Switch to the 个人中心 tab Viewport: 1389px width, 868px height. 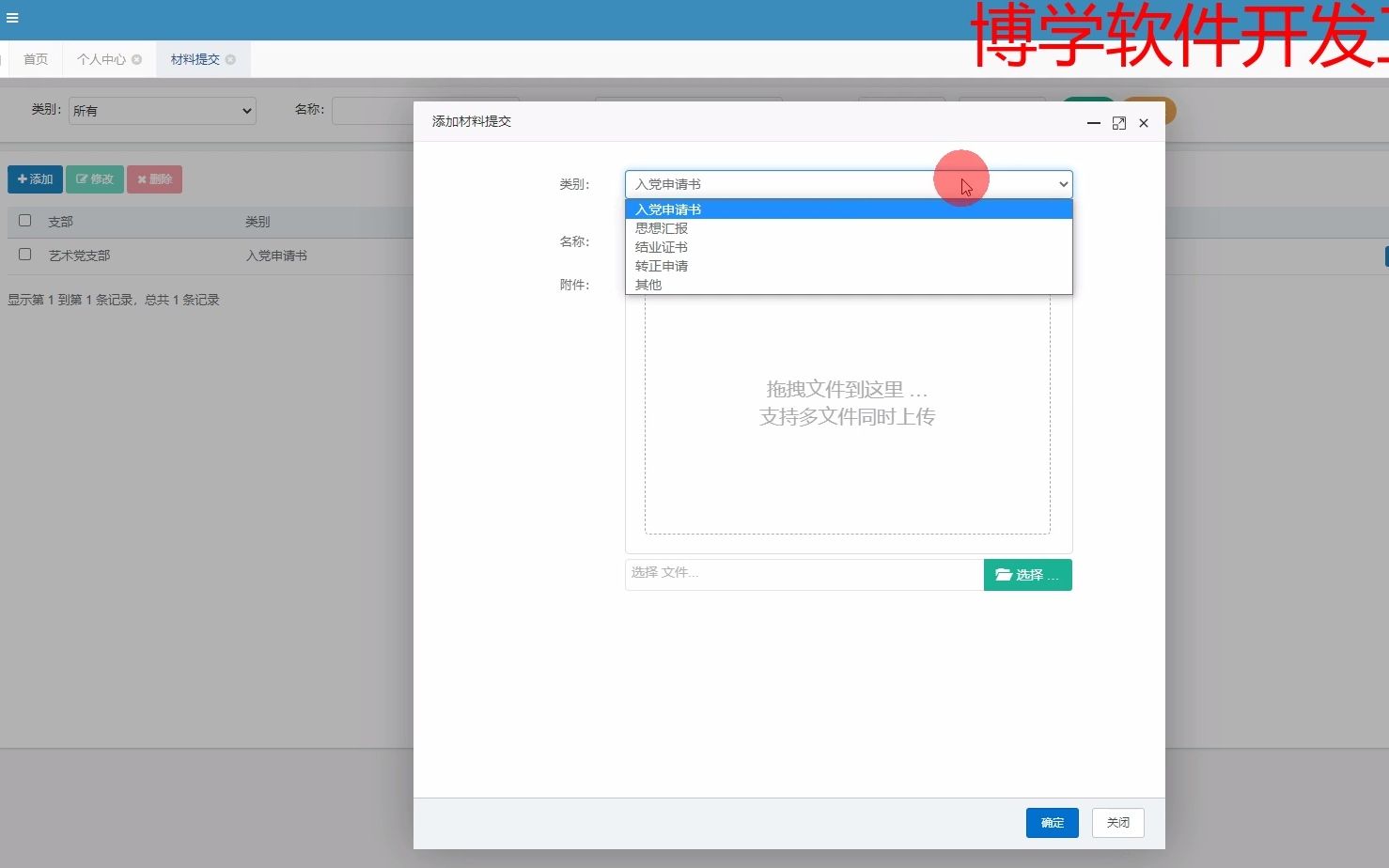pyautogui.click(x=101, y=59)
